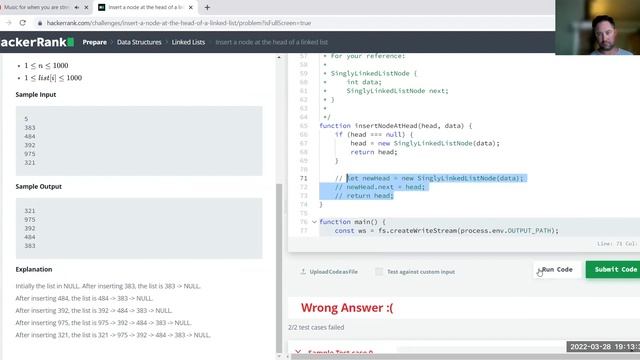This screenshot has width=640, height=360.
Task: Place cursor on 'function insertNodeAtHead(head, data)' line
Action: point(396,126)
